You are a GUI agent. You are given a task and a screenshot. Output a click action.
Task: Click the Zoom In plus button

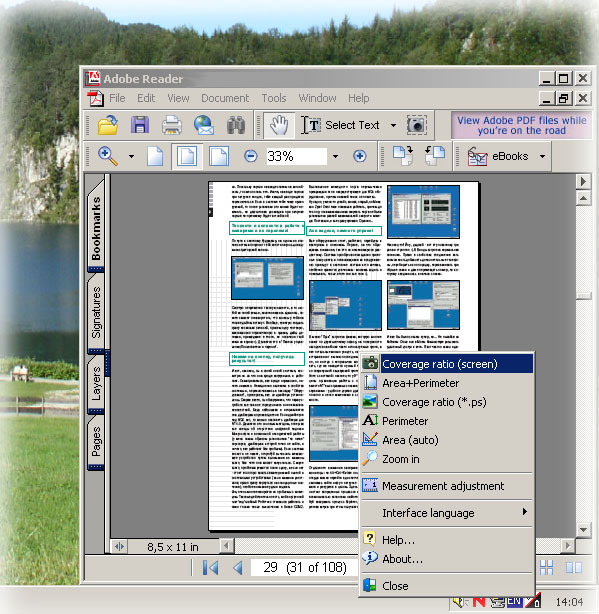tap(359, 156)
